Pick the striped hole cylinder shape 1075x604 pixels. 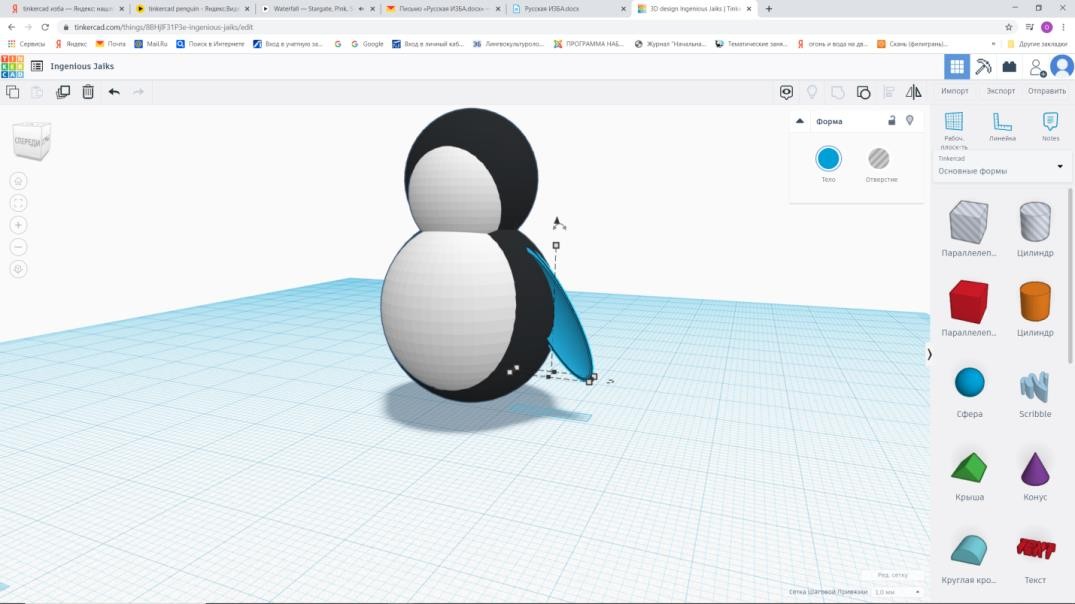coord(1035,228)
